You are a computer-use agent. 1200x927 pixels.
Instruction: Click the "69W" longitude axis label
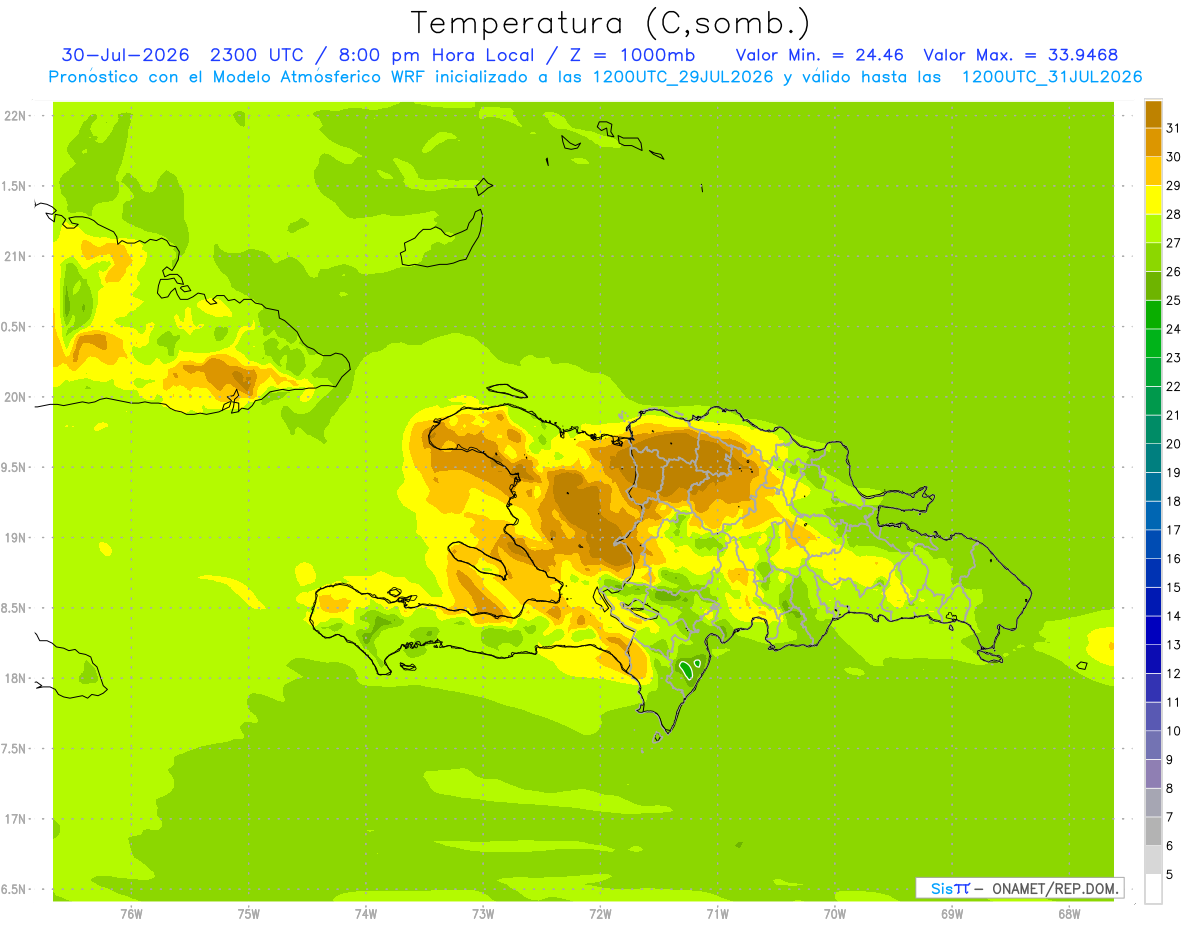(952, 914)
